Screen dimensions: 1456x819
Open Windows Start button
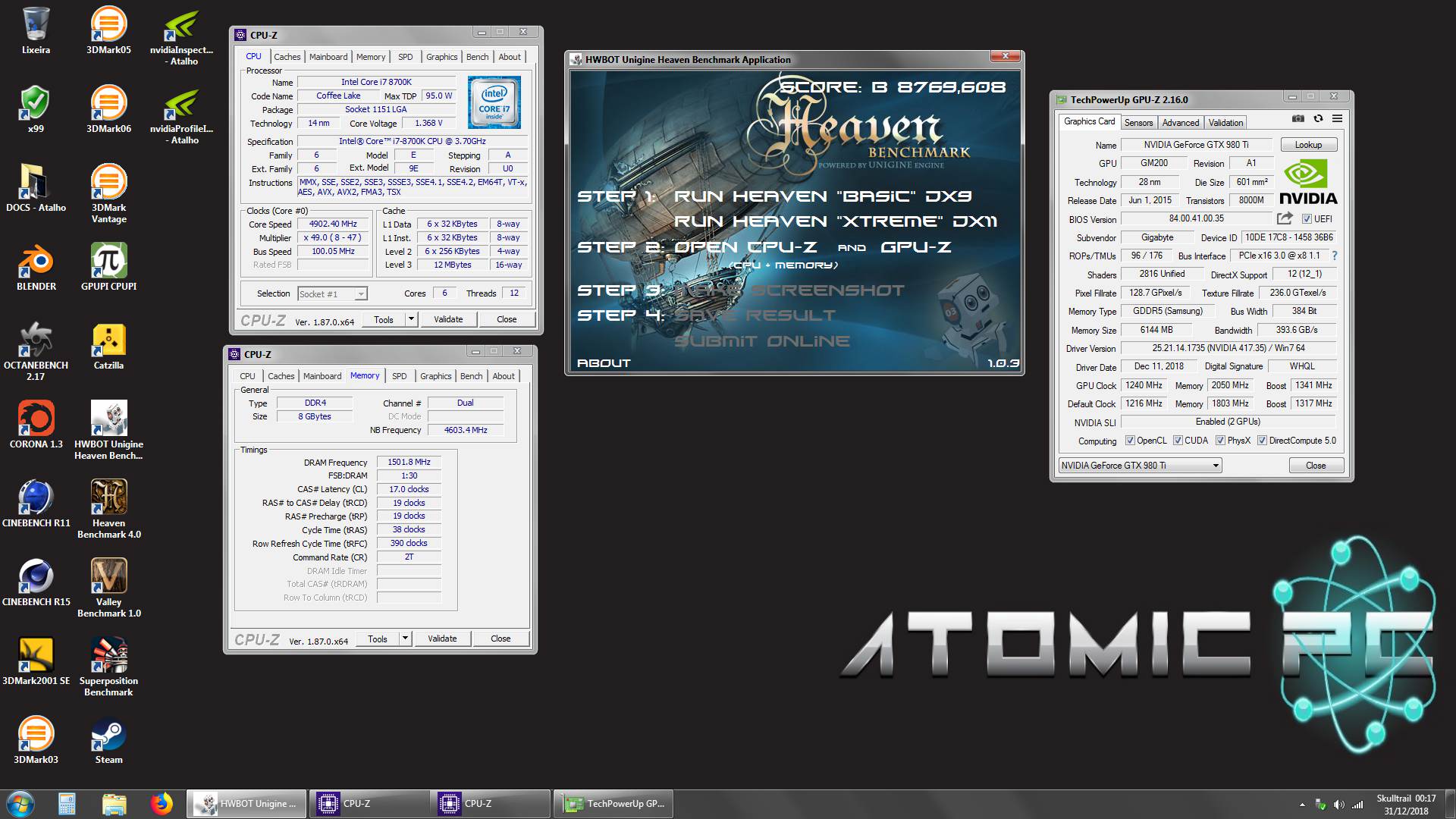click(20, 804)
